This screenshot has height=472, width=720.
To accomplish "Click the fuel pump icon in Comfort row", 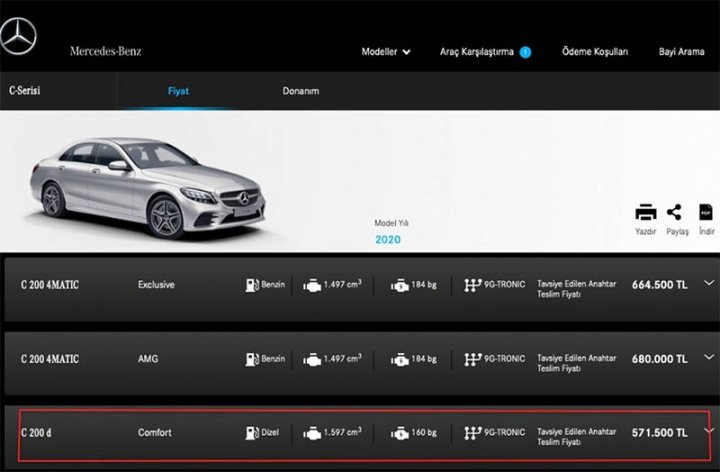I will click(252, 433).
